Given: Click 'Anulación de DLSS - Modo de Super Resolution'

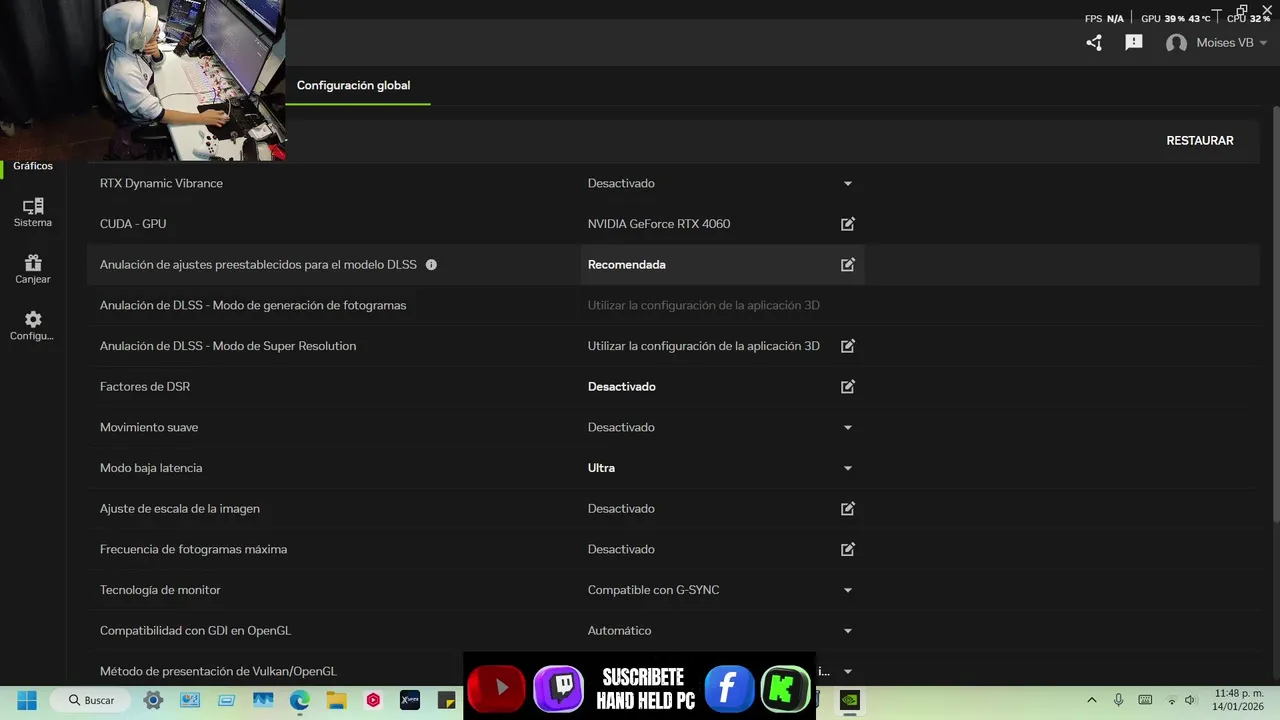Looking at the screenshot, I should 228,346.
